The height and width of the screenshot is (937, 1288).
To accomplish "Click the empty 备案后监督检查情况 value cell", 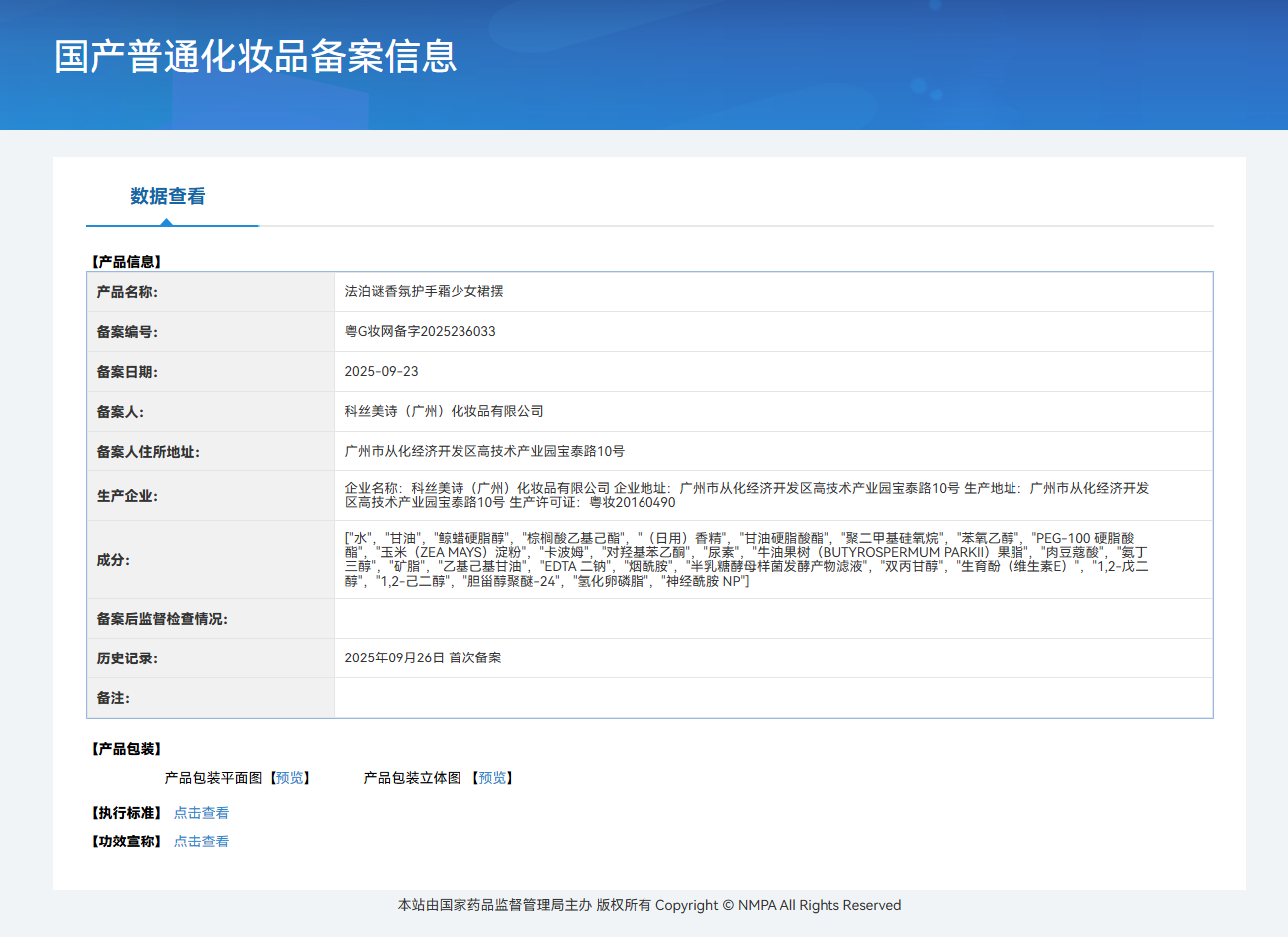I will (773, 618).
